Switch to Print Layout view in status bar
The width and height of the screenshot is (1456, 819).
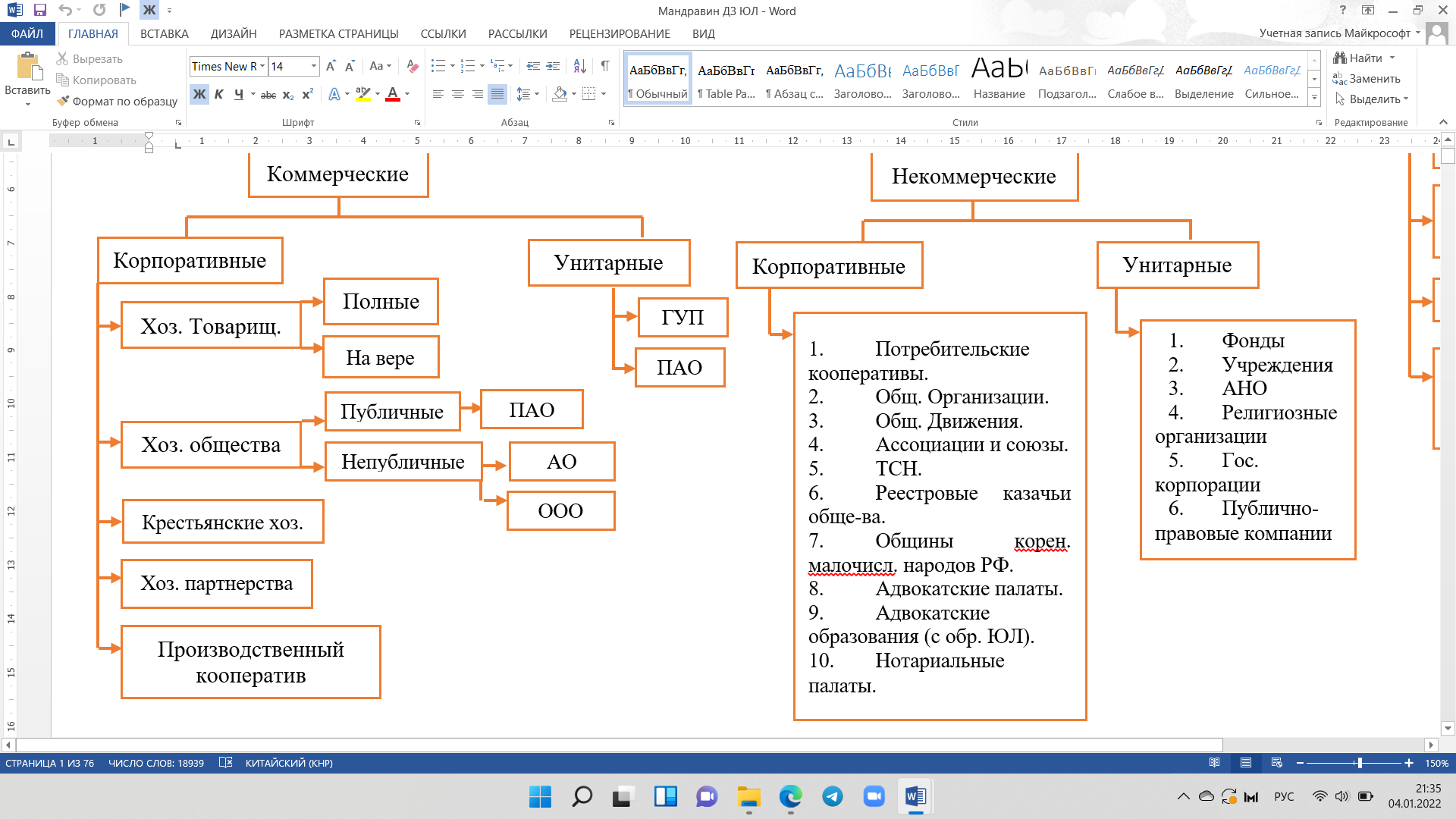click(1246, 763)
